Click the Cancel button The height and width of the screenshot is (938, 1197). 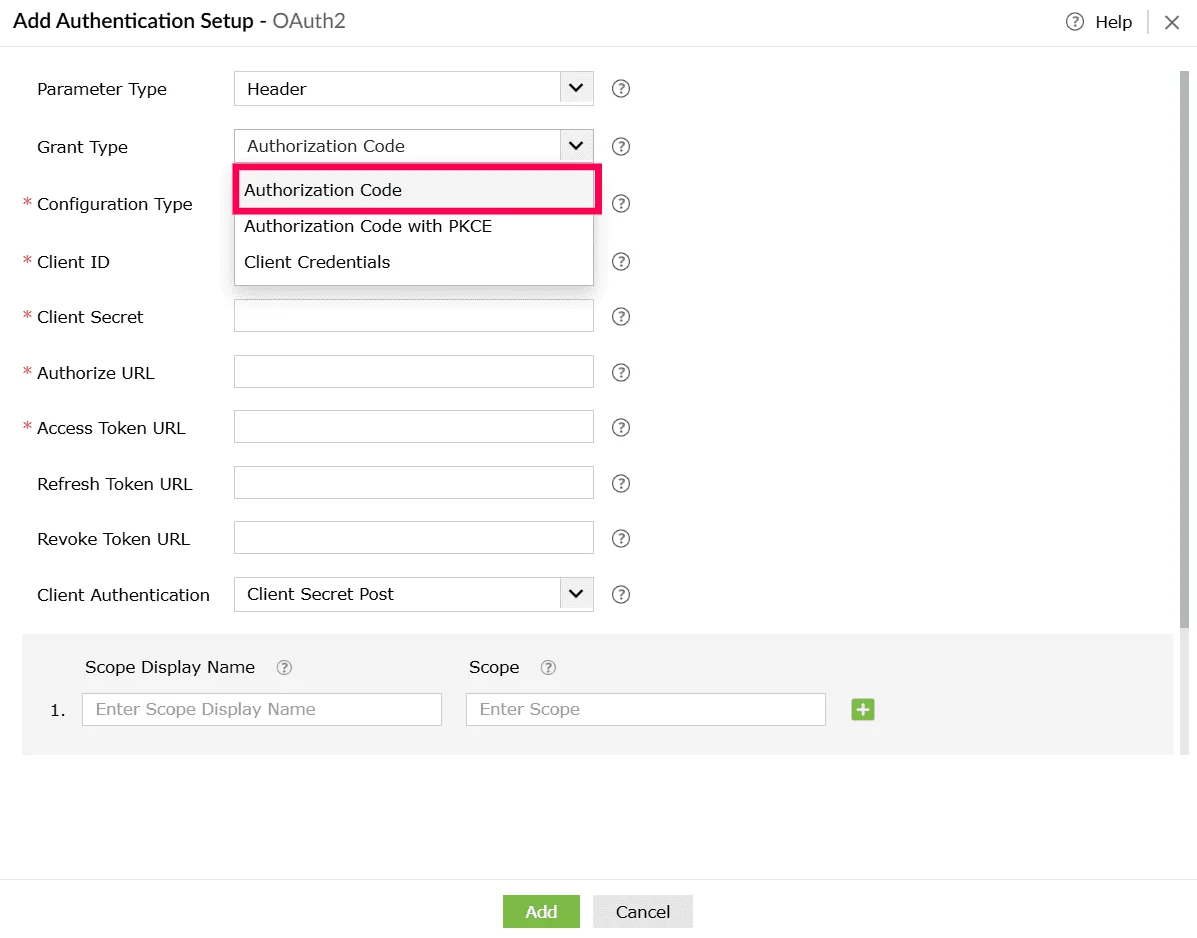pos(643,912)
